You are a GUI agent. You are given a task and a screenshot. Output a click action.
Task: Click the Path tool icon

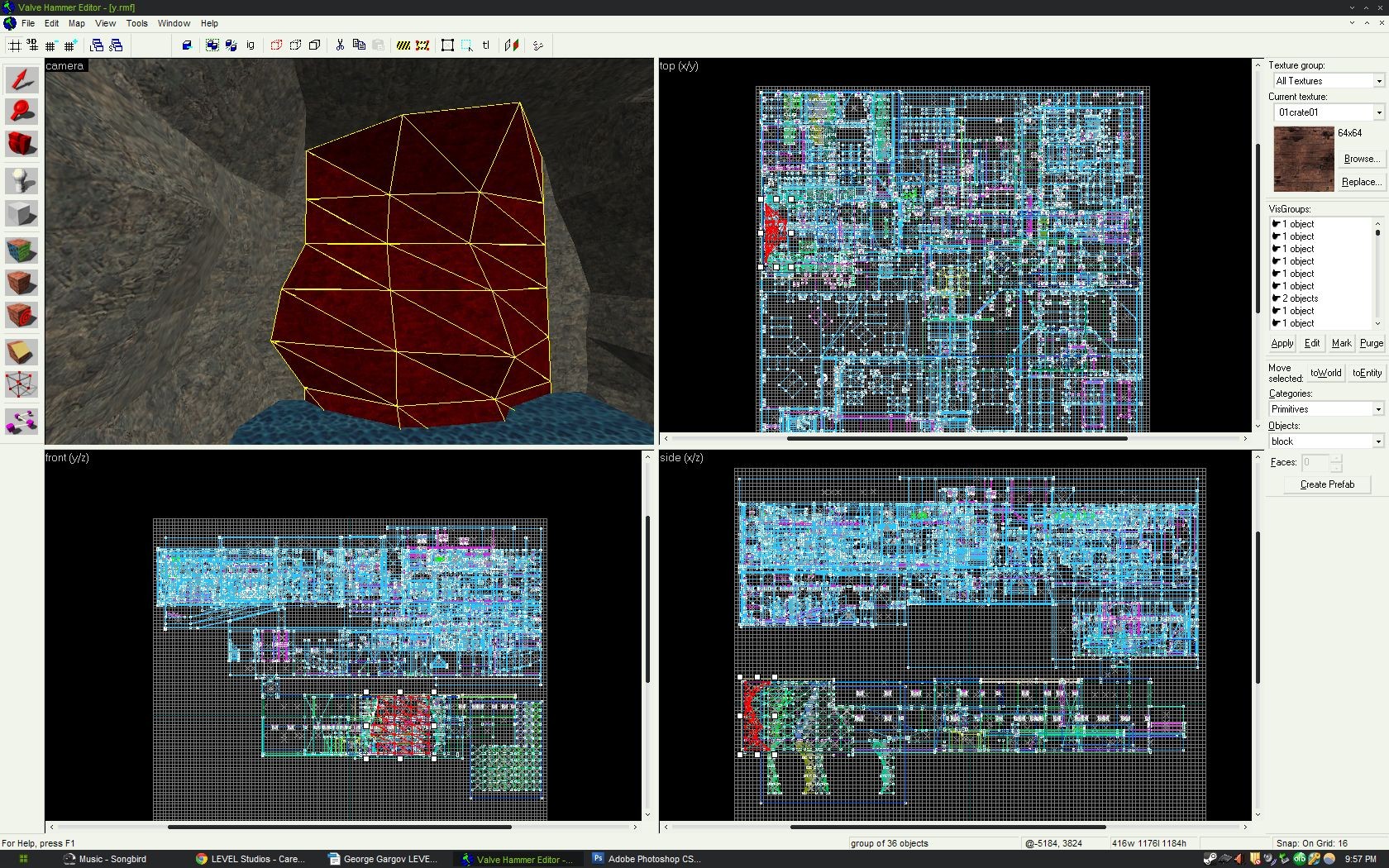(x=21, y=422)
